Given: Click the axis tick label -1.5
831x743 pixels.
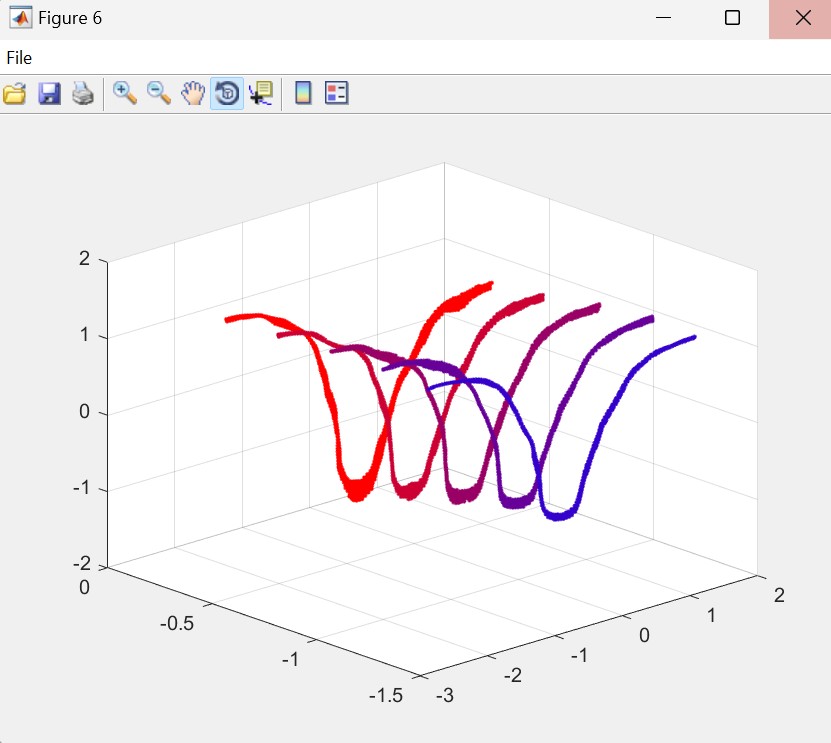Looking at the screenshot, I should coord(385,696).
